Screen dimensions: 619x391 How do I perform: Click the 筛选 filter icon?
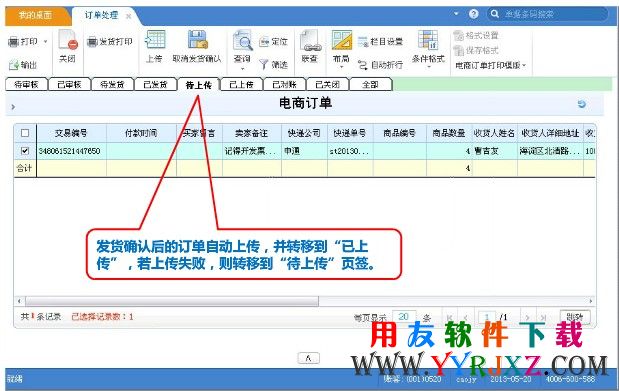pyautogui.click(x=264, y=64)
